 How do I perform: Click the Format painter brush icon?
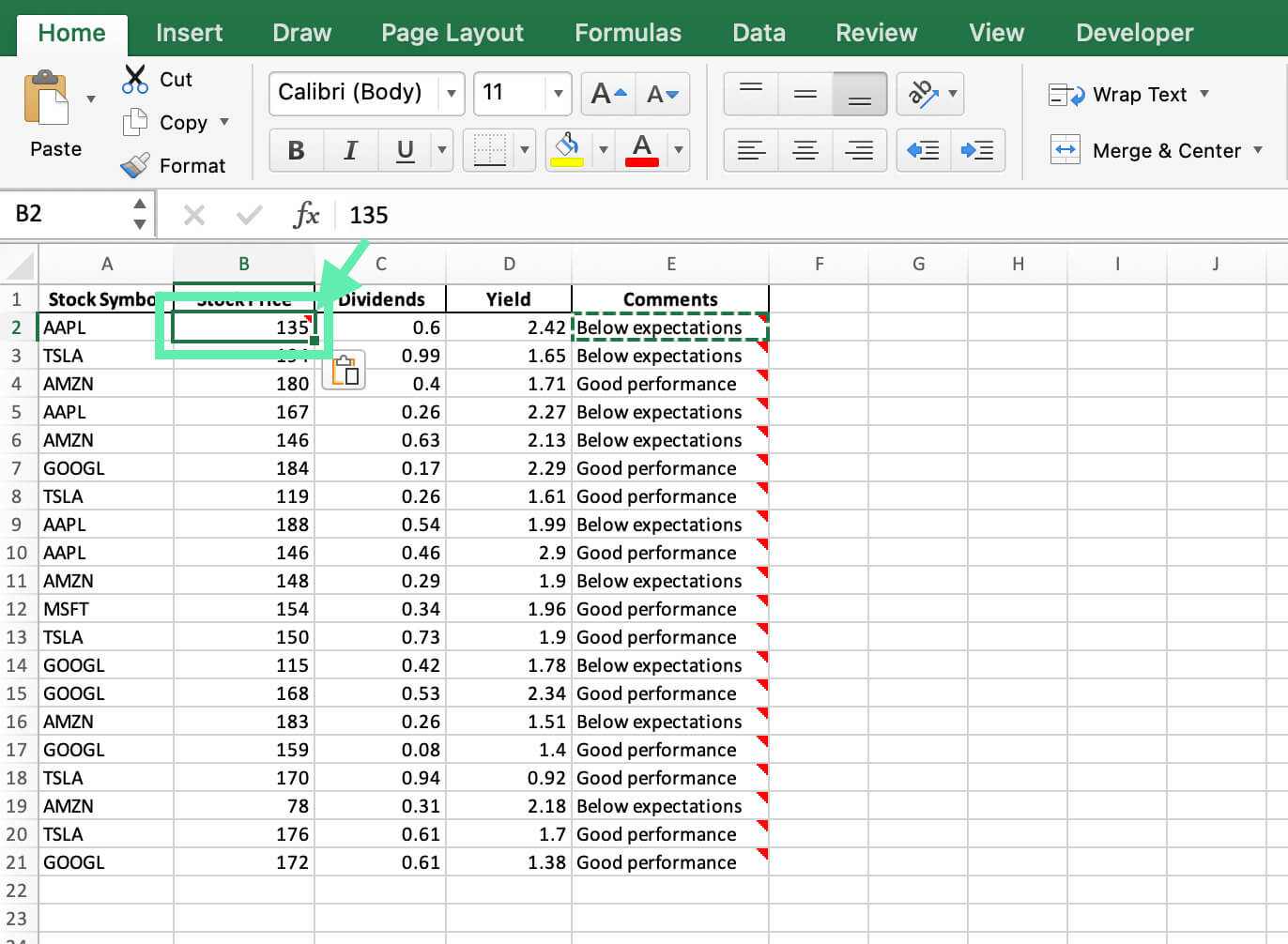point(135,165)
